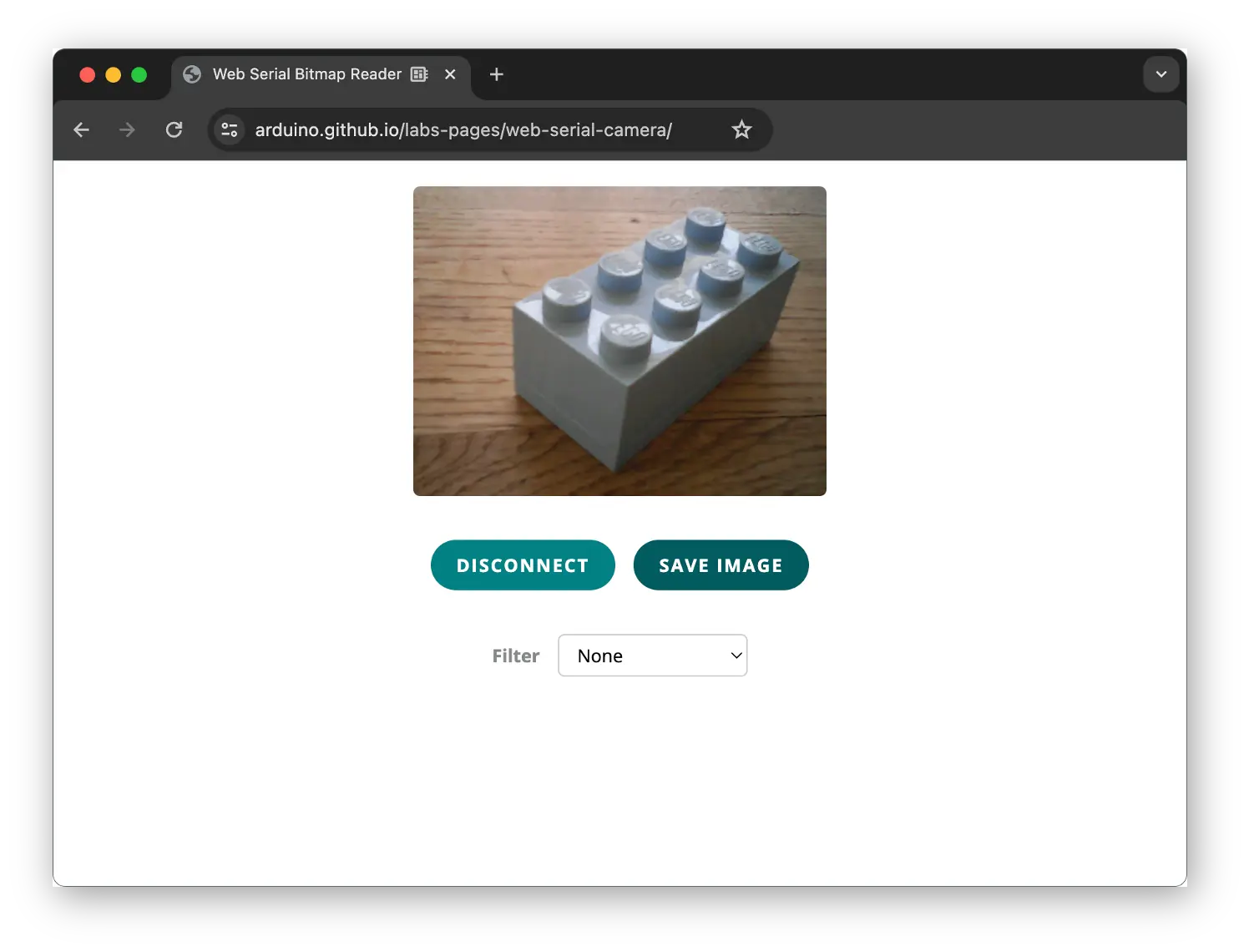Screen dimensions: 1249x952
Task: Minimize the window using yellow button
Action: pyautogui.click(x=114, y=75)
